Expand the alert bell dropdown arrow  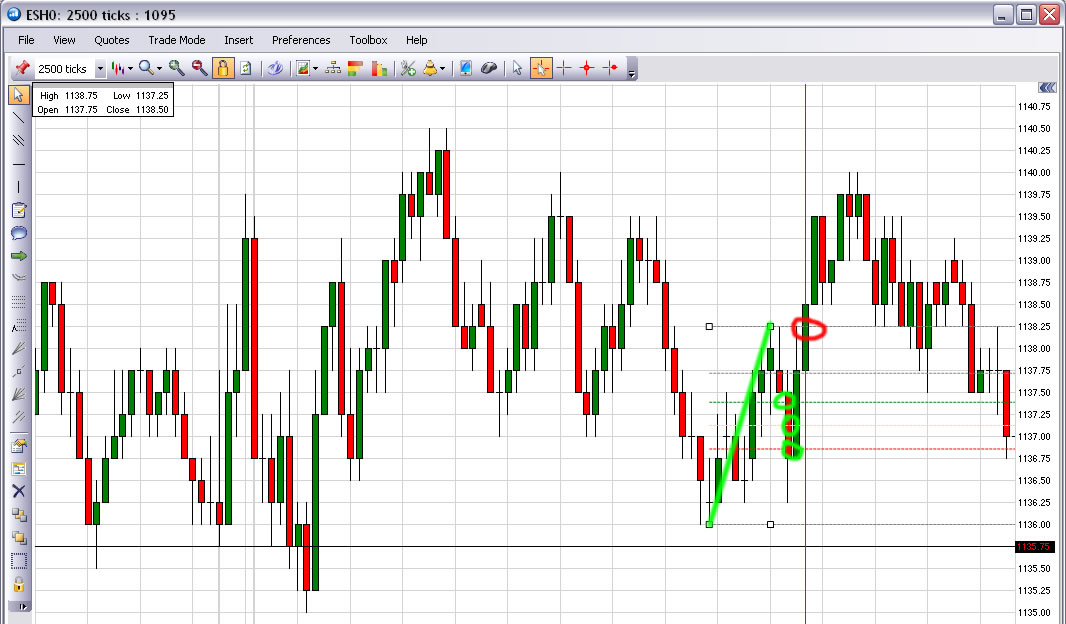click(443, 69)
